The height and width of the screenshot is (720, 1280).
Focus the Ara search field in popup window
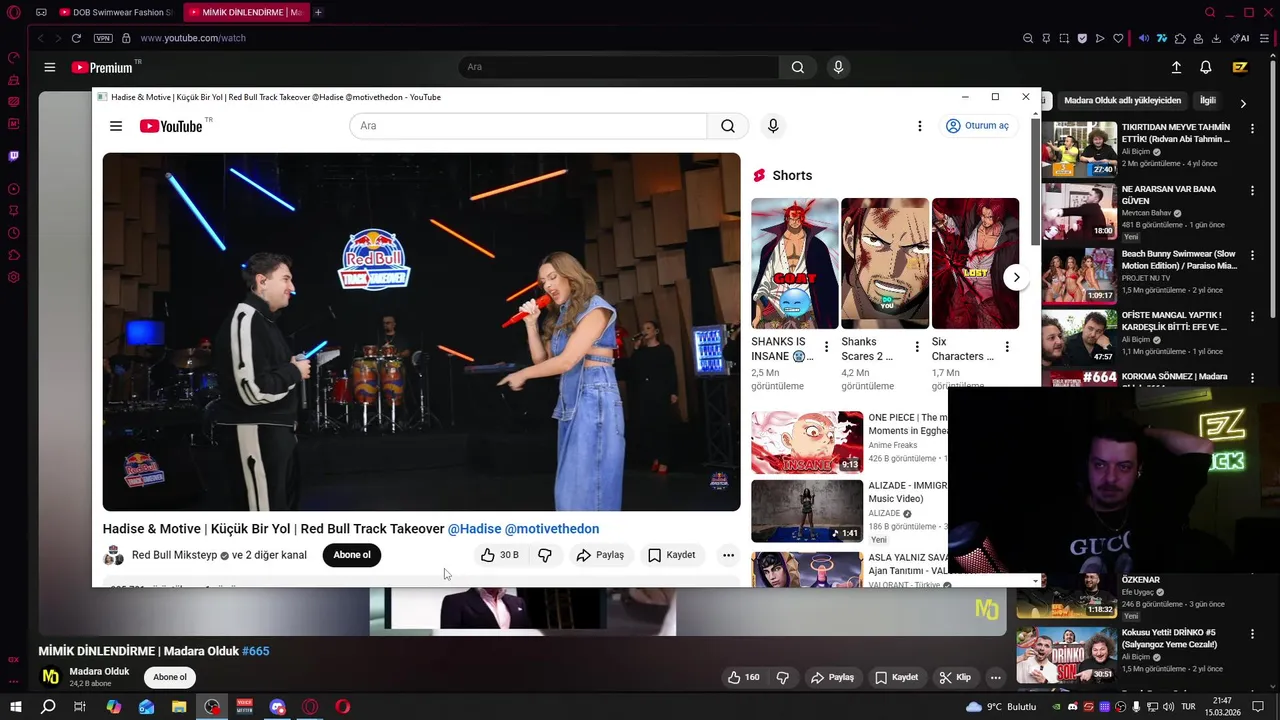(x=528, y=126)
